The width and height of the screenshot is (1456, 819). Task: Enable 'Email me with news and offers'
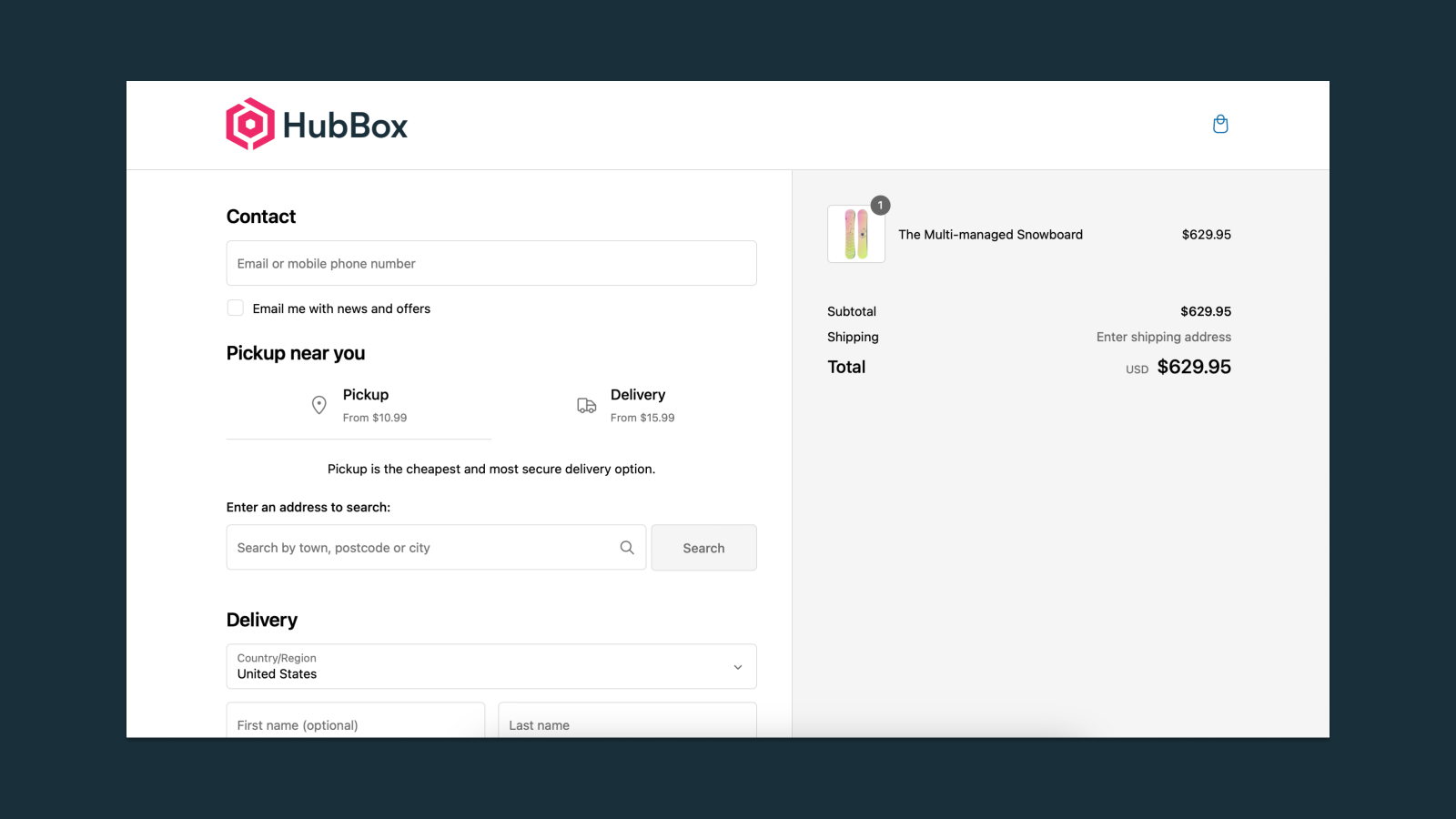click(236, 308)
